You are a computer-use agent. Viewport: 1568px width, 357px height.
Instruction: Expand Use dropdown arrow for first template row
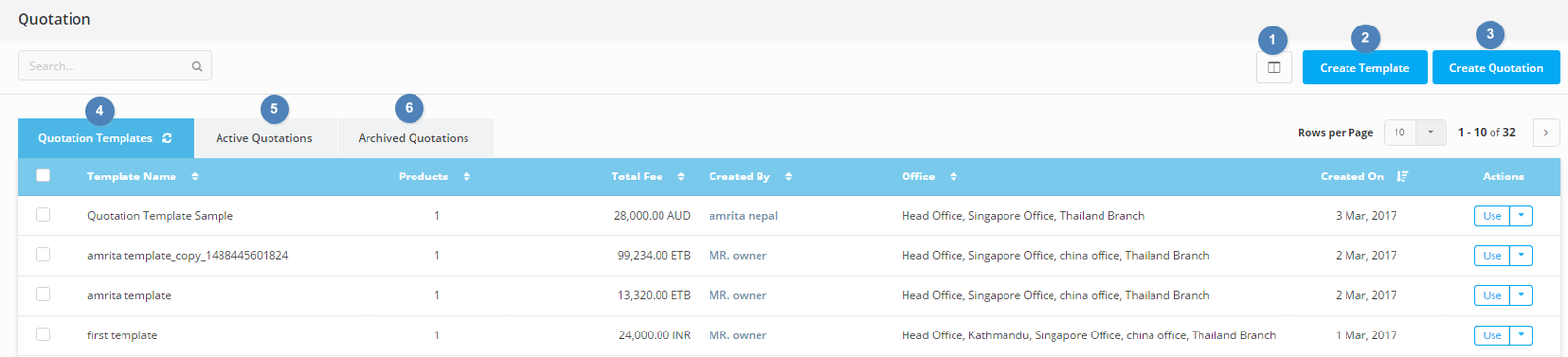[x=1521, y=336]
